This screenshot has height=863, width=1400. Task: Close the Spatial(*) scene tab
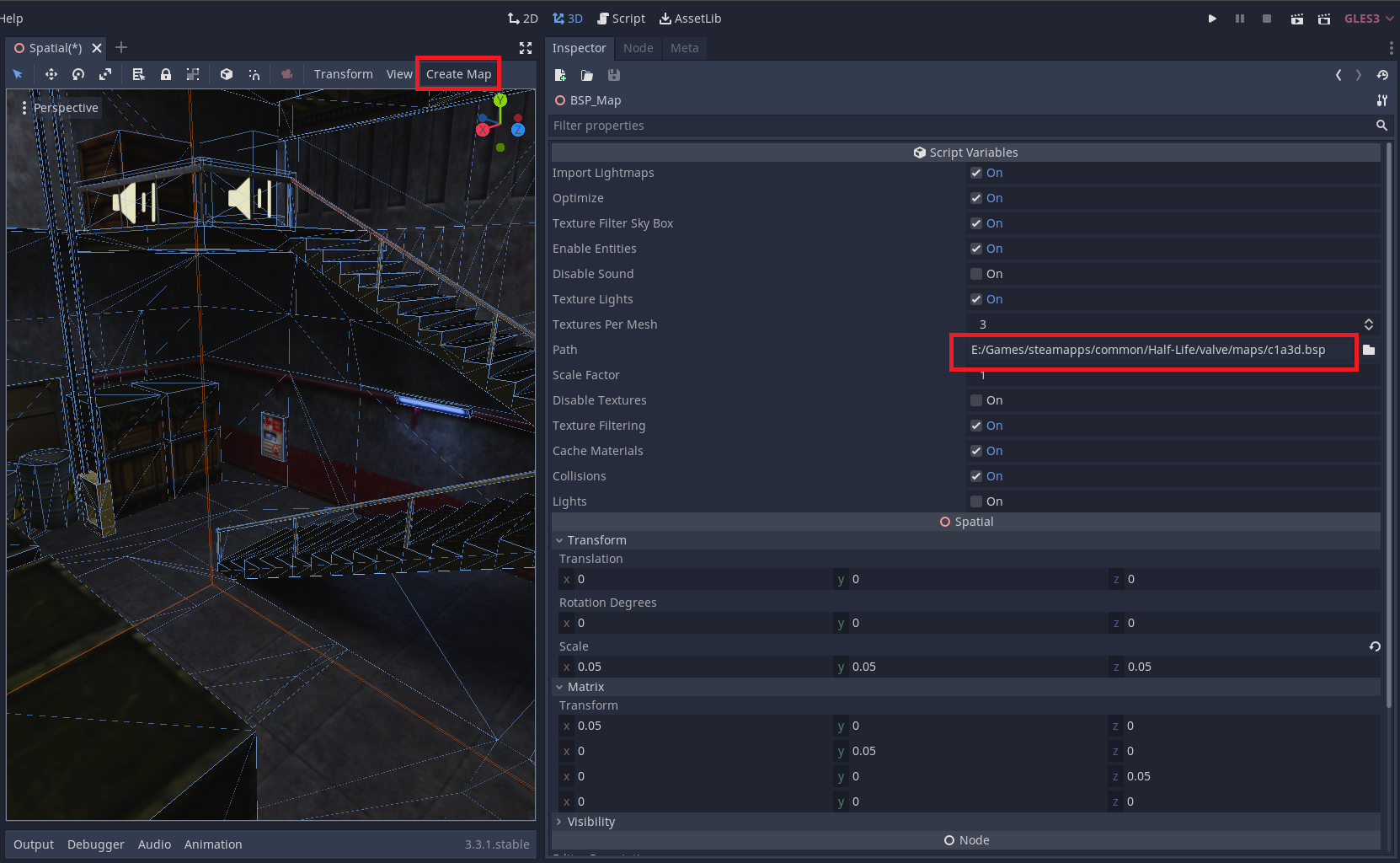tap(97, 48)
